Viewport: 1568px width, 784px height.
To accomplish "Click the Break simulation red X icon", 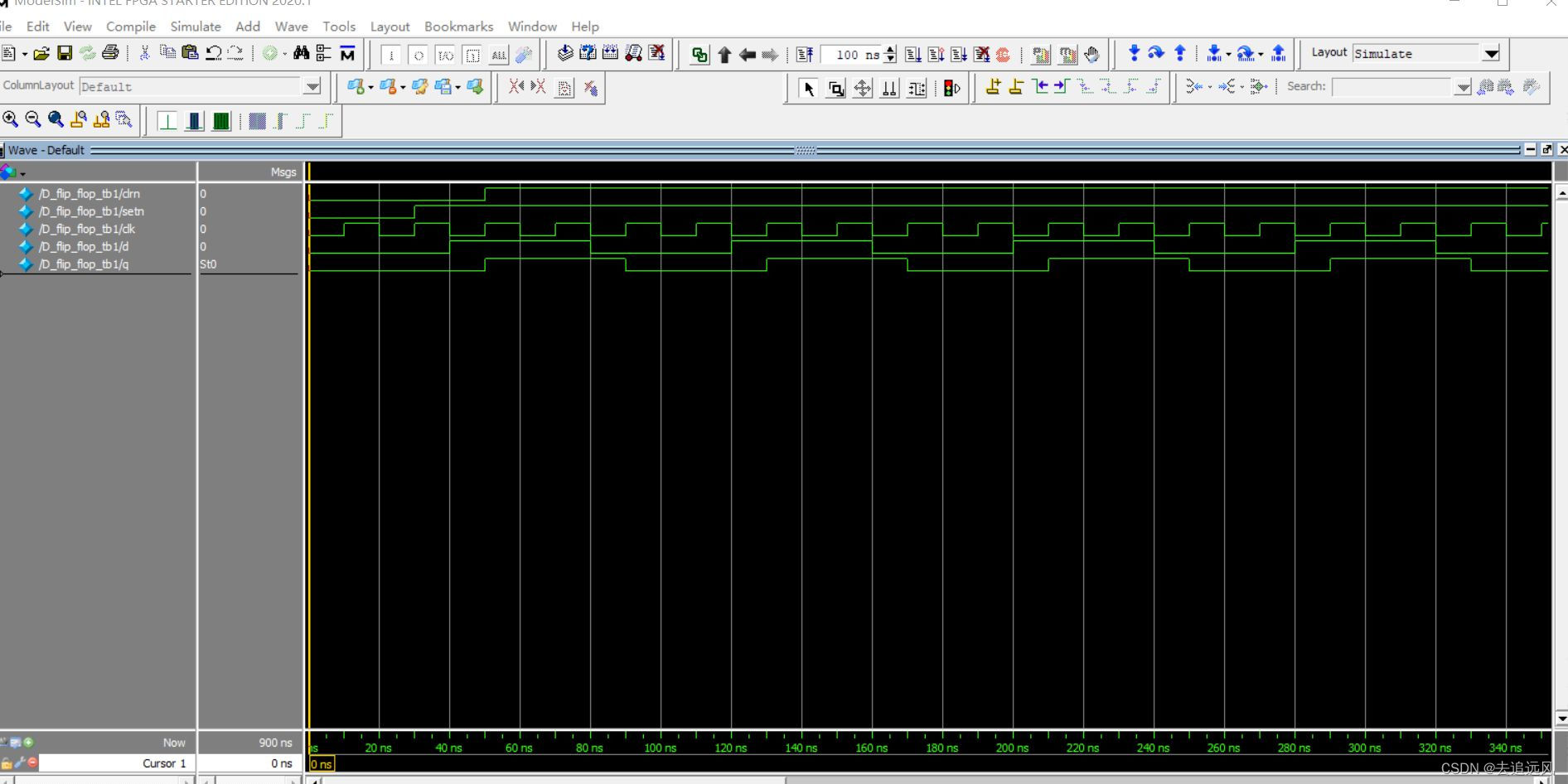I will pyautogui.click(x=982, y=55).
